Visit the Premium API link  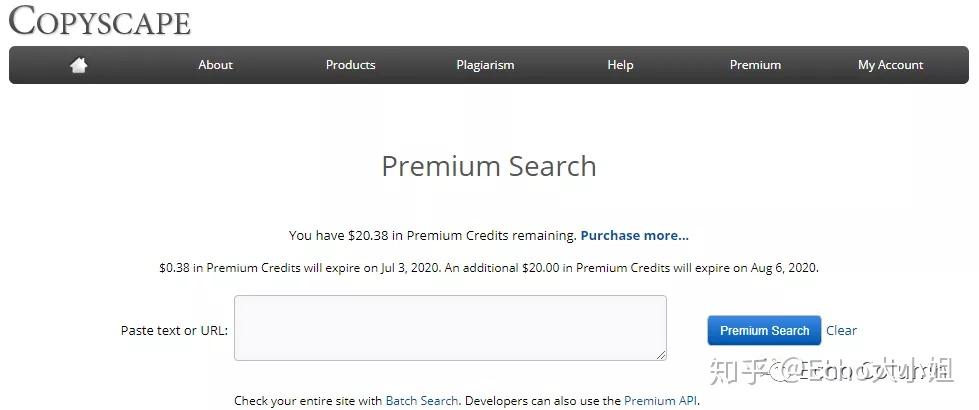point(660,401)
